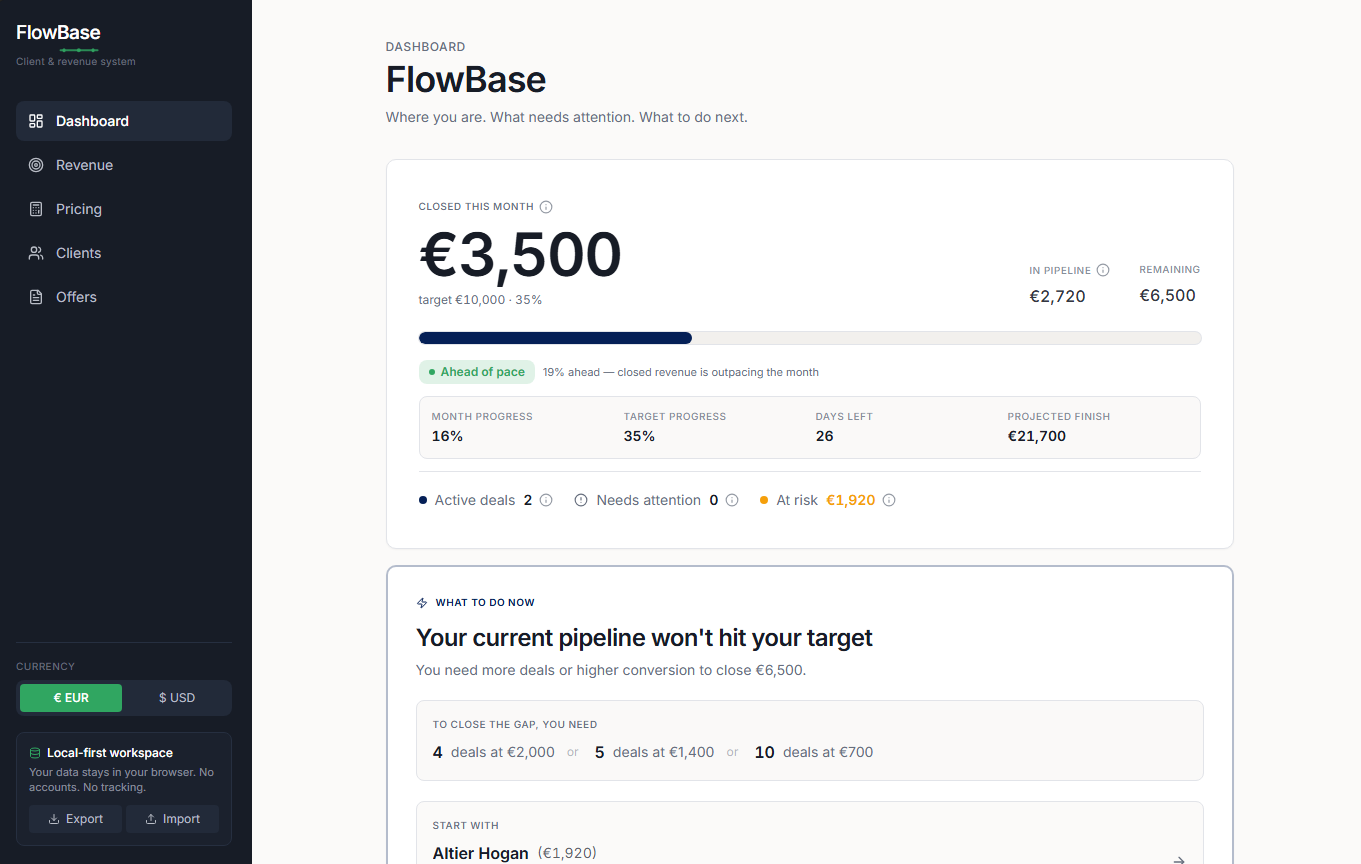This screenshot has width=1361, height=864.
Task: Click info icon next to Closed This Month
Action: [x=546, y=207]
